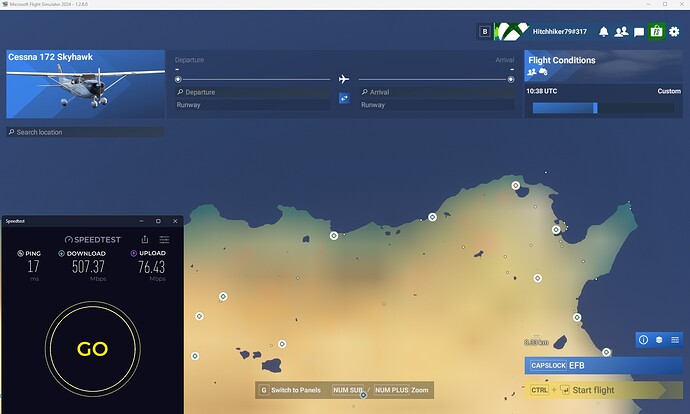
Task: Click the Search location field
Action: (x=85, y=132)
